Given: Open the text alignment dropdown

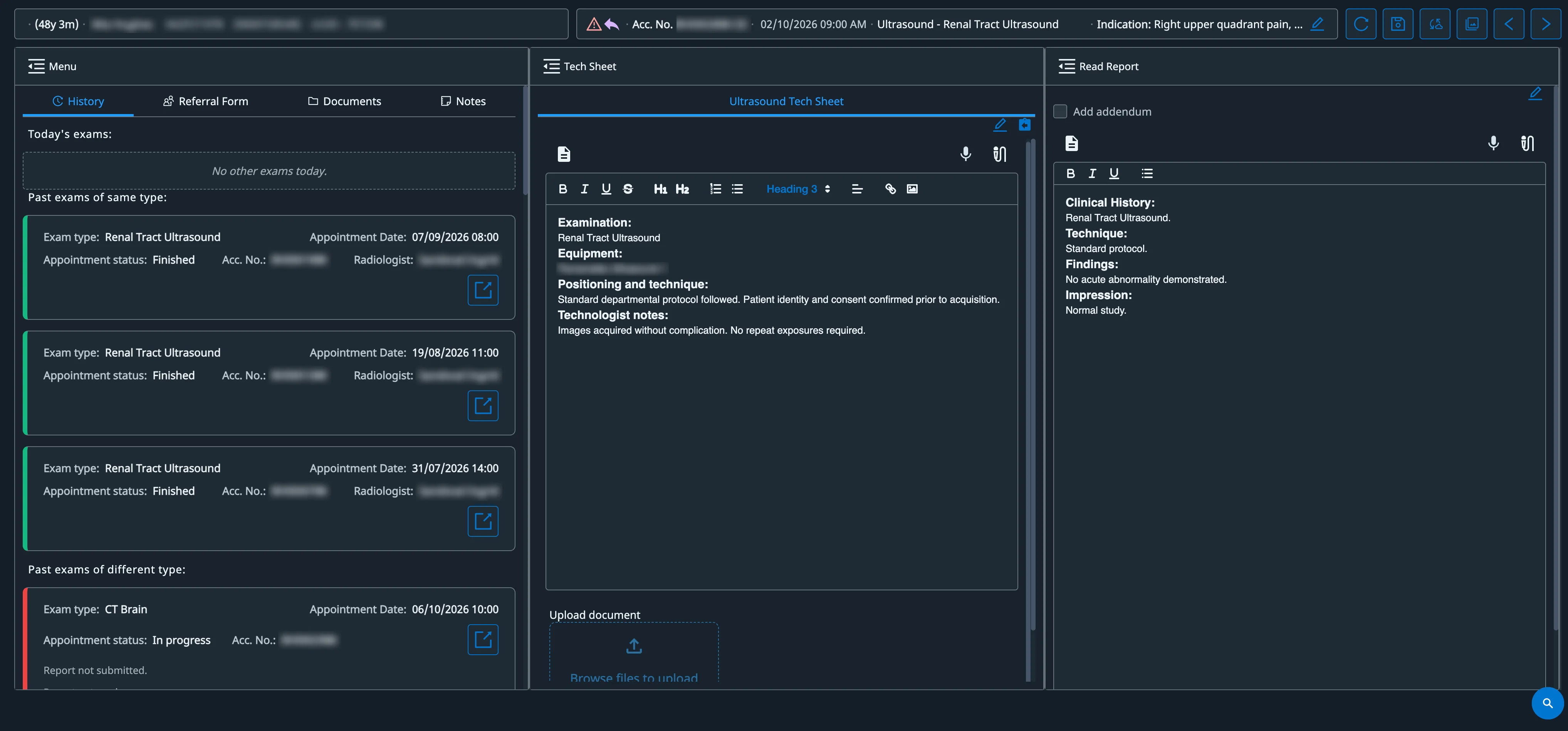Looking at the screenshot, I should pyautogui.click(x=857, y=189).
